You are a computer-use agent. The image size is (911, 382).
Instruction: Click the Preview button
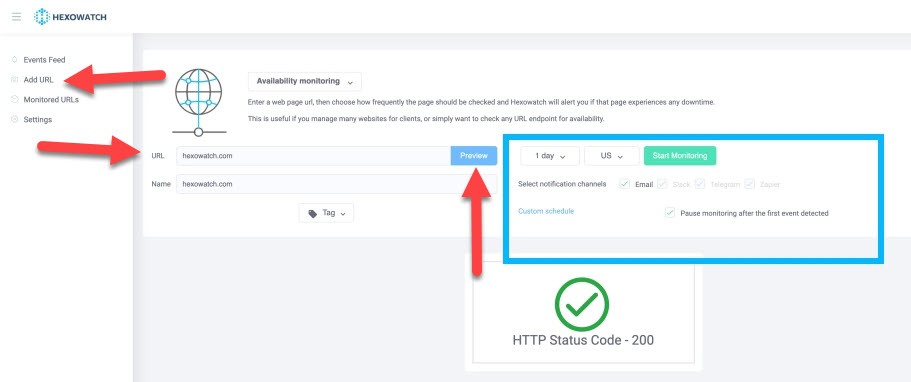point(474,156)
